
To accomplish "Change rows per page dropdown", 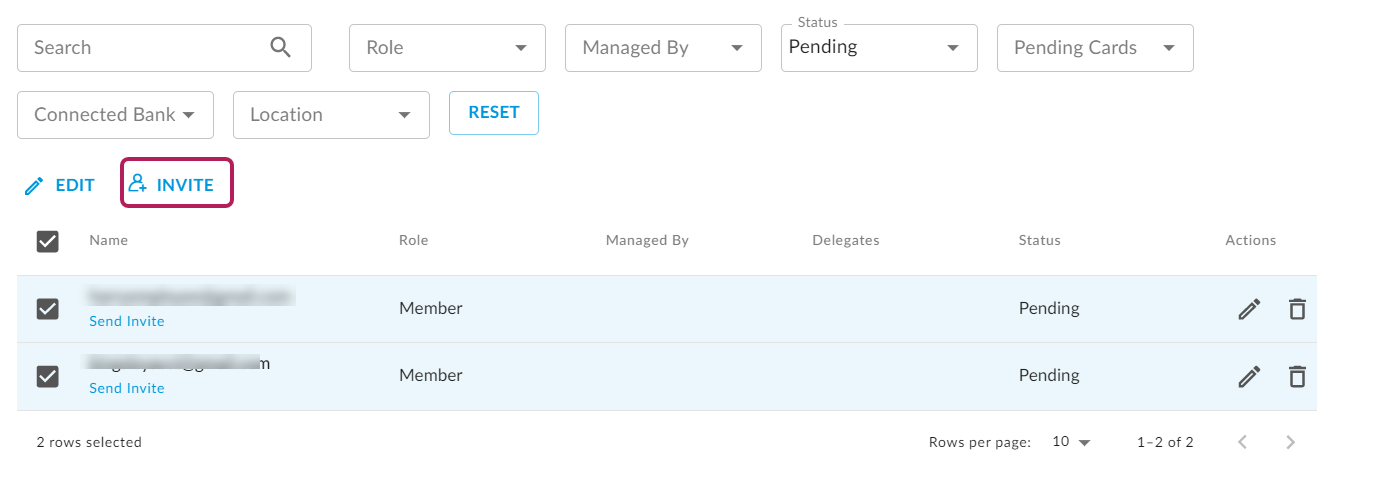I will (1071, 442).
